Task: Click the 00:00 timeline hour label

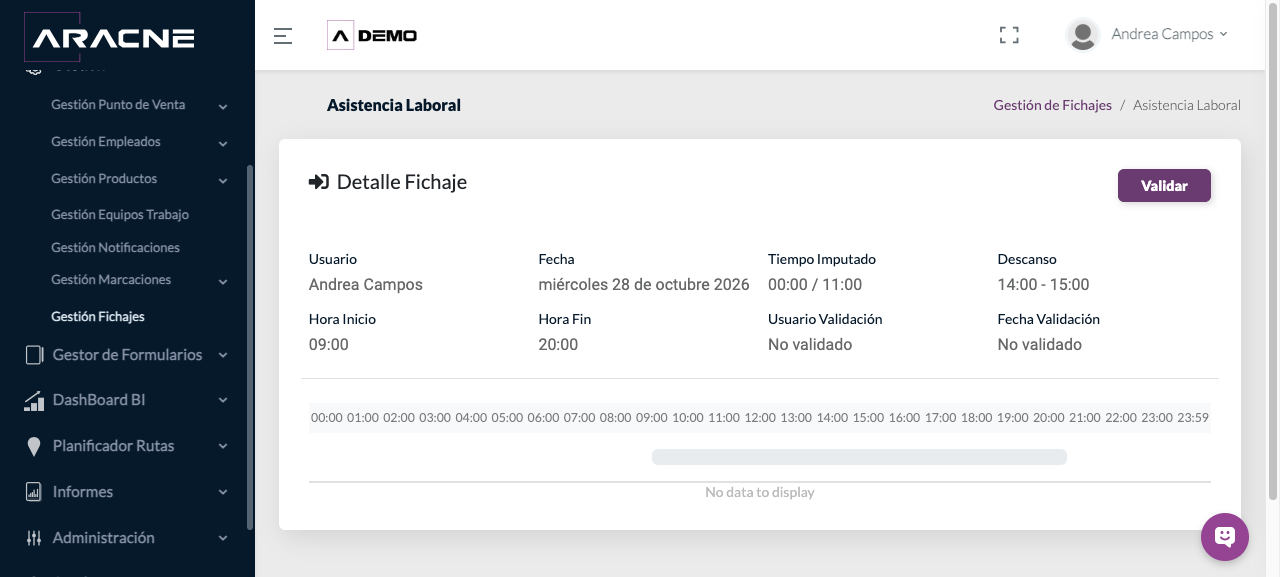Action: click(x=327, y=418)
